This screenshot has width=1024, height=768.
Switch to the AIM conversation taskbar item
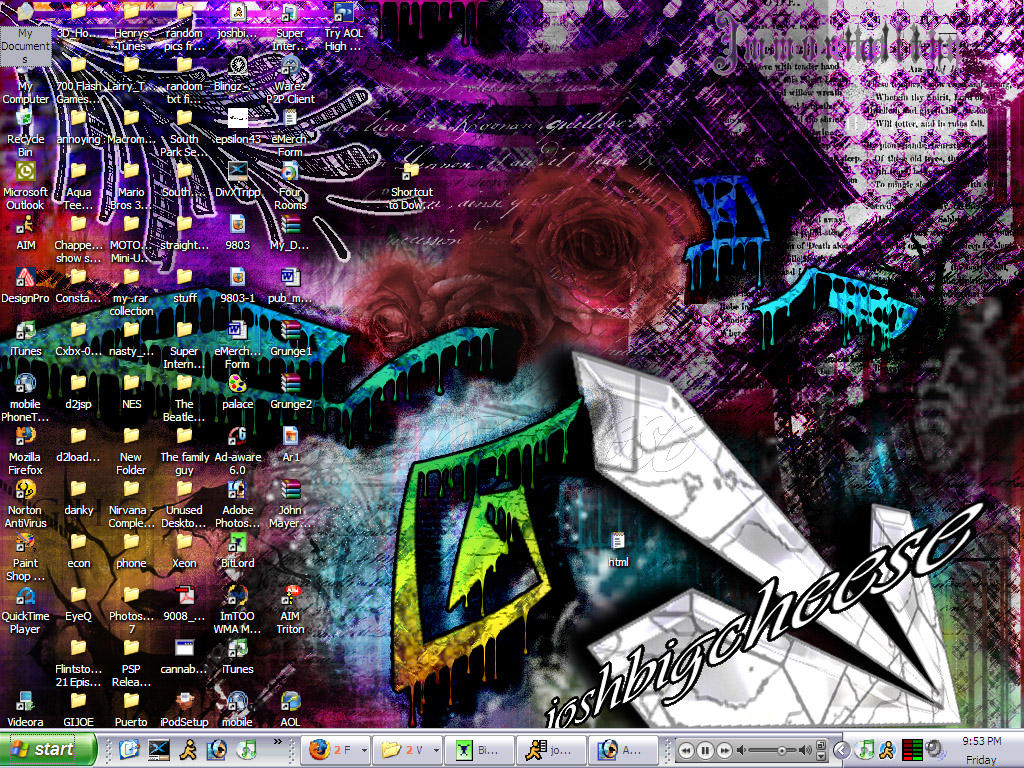550,749
